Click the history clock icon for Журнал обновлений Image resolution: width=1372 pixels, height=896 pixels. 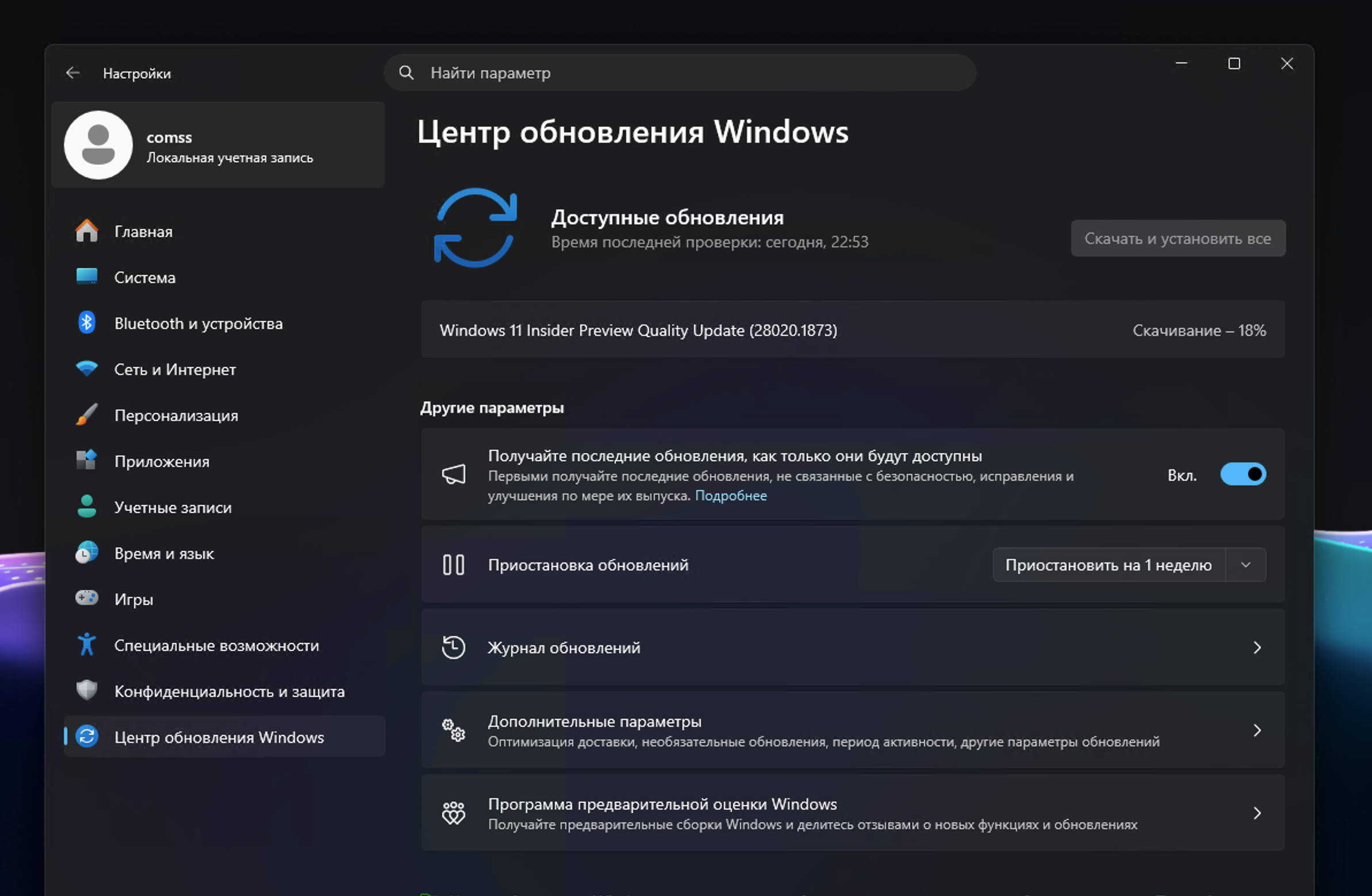454,647
